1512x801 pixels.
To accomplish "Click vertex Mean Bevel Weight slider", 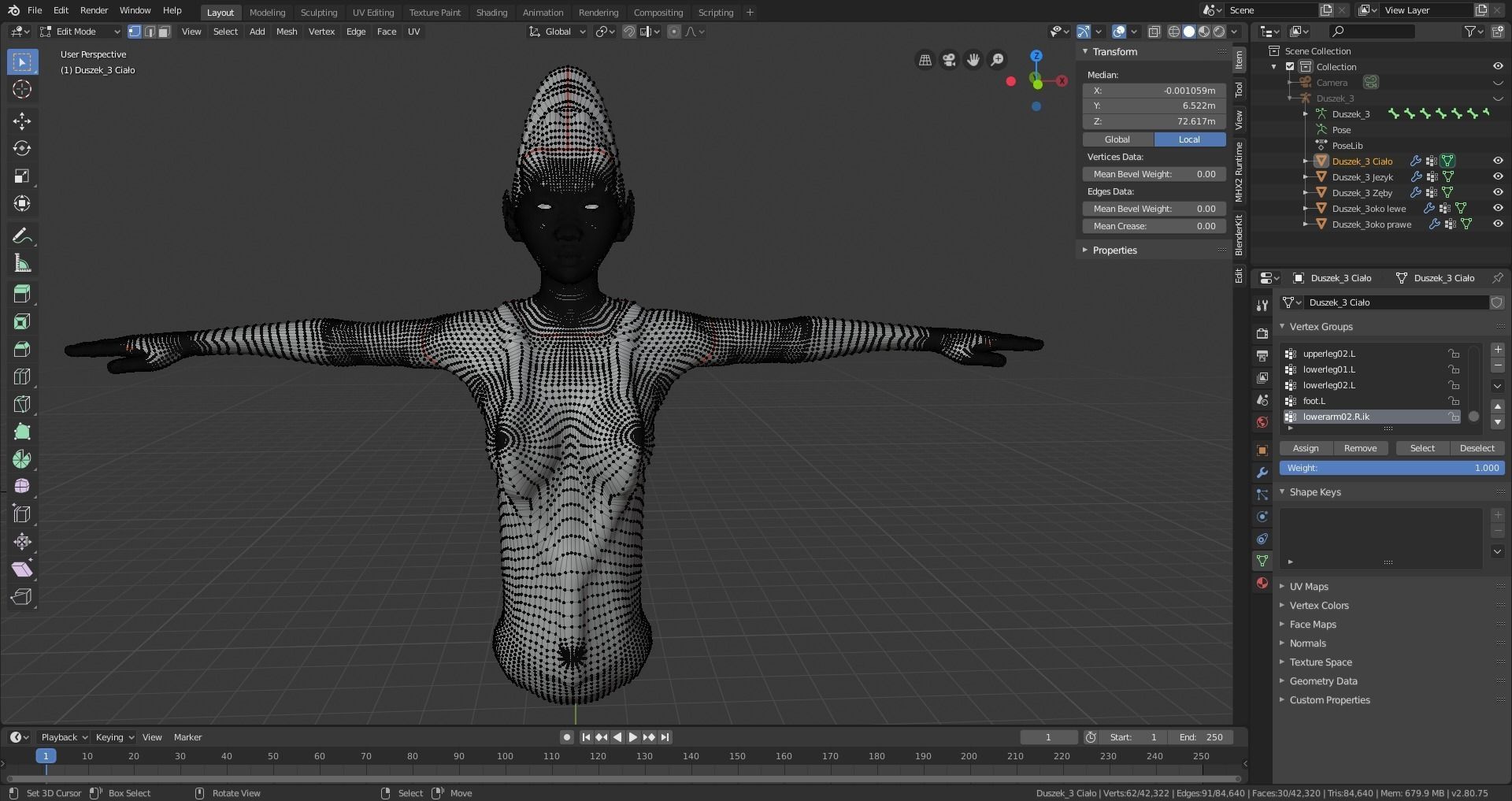I will 1154,174.
